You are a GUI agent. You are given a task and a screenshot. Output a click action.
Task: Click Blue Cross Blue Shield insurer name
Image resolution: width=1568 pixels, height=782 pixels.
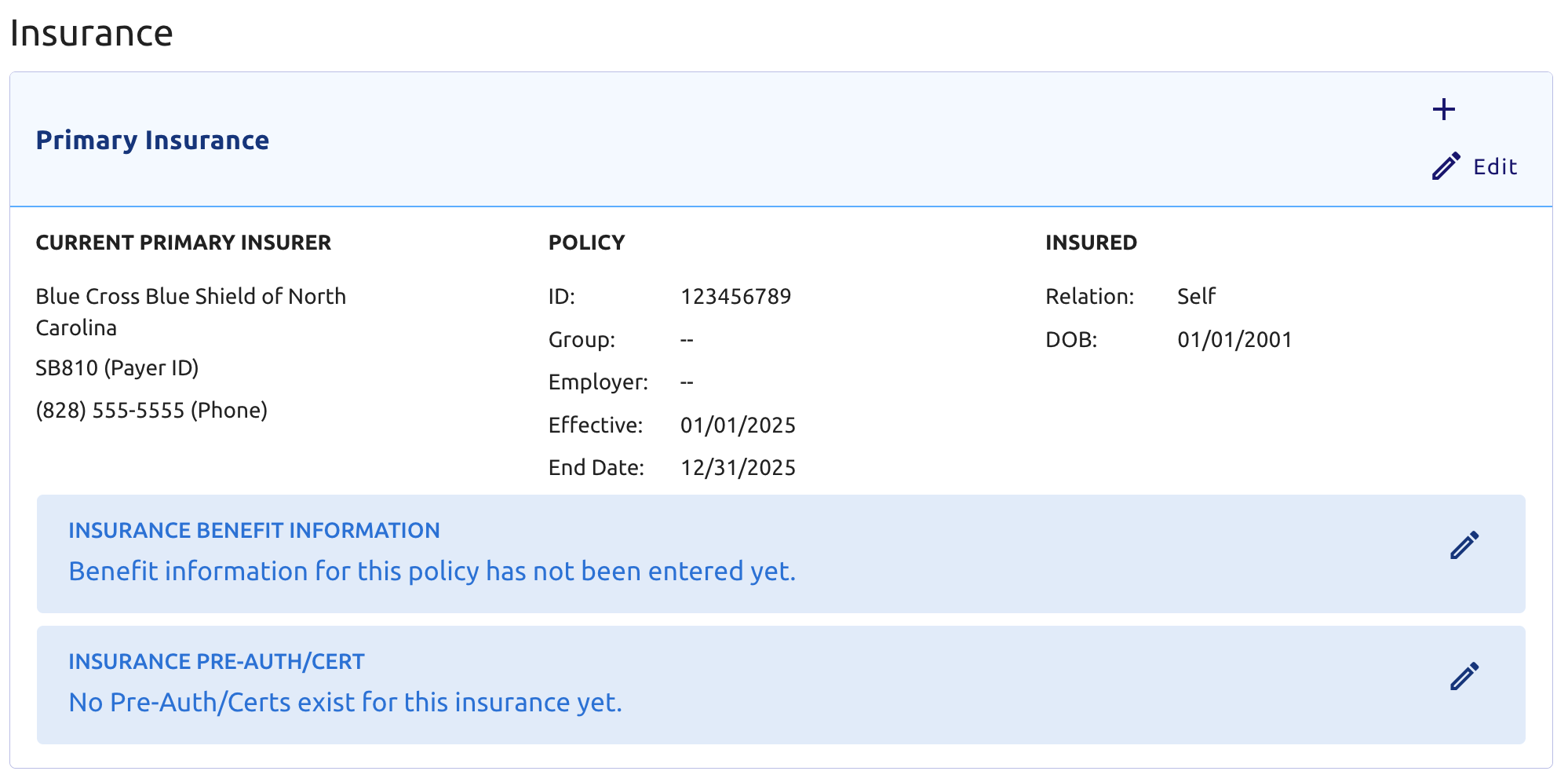click(x=191, y=312)
